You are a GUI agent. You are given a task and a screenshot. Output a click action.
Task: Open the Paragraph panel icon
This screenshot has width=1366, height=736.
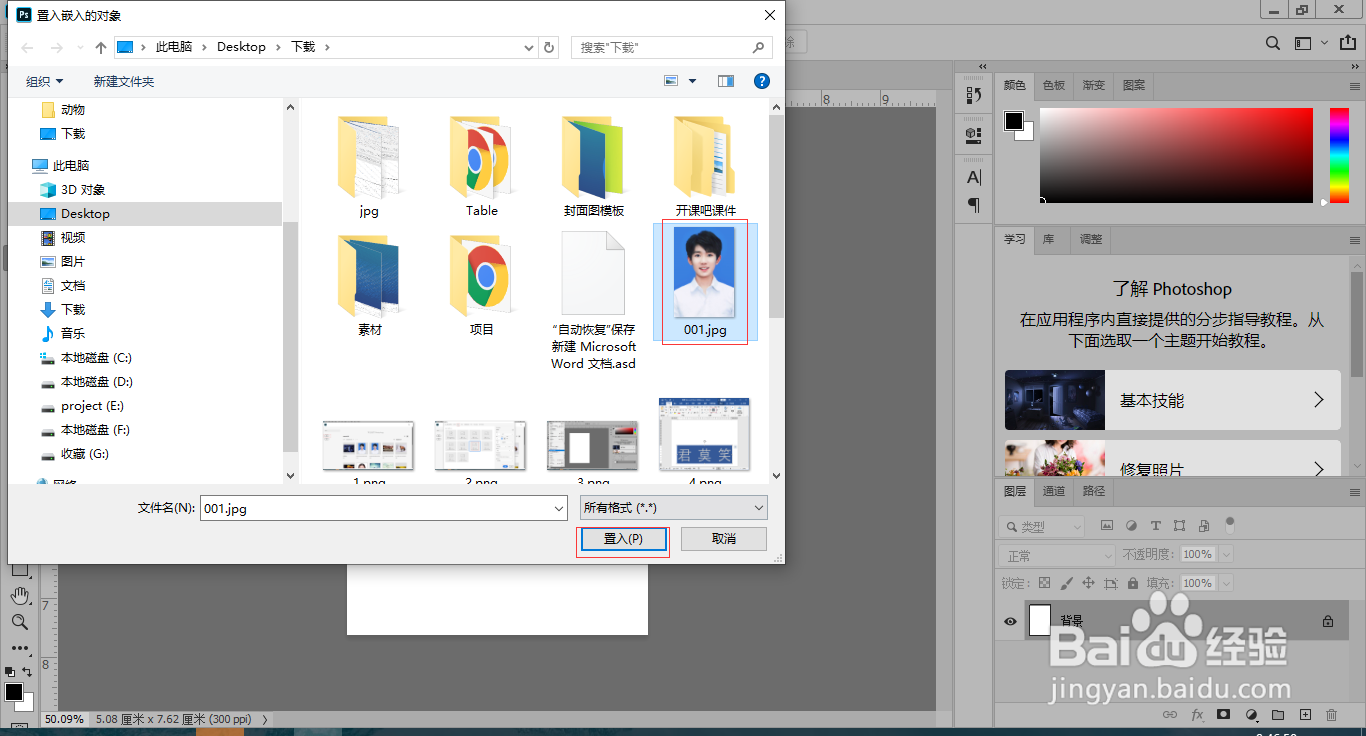tap(974, 205)
